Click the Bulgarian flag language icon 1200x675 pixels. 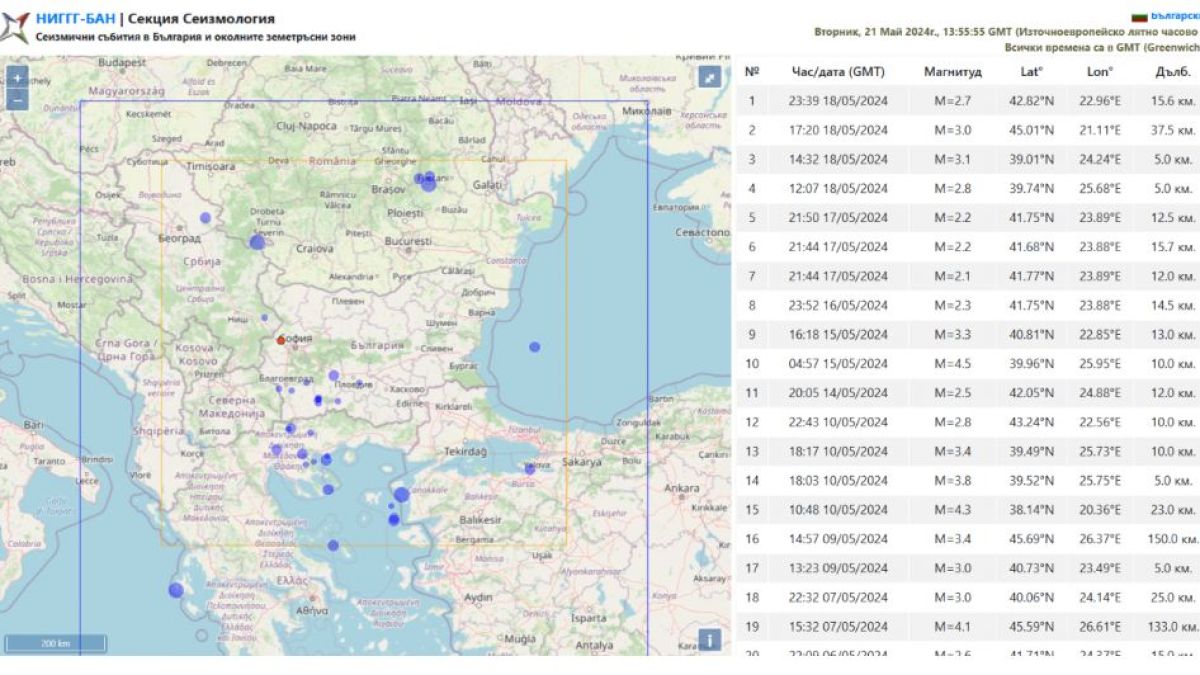pos(1138,17)
